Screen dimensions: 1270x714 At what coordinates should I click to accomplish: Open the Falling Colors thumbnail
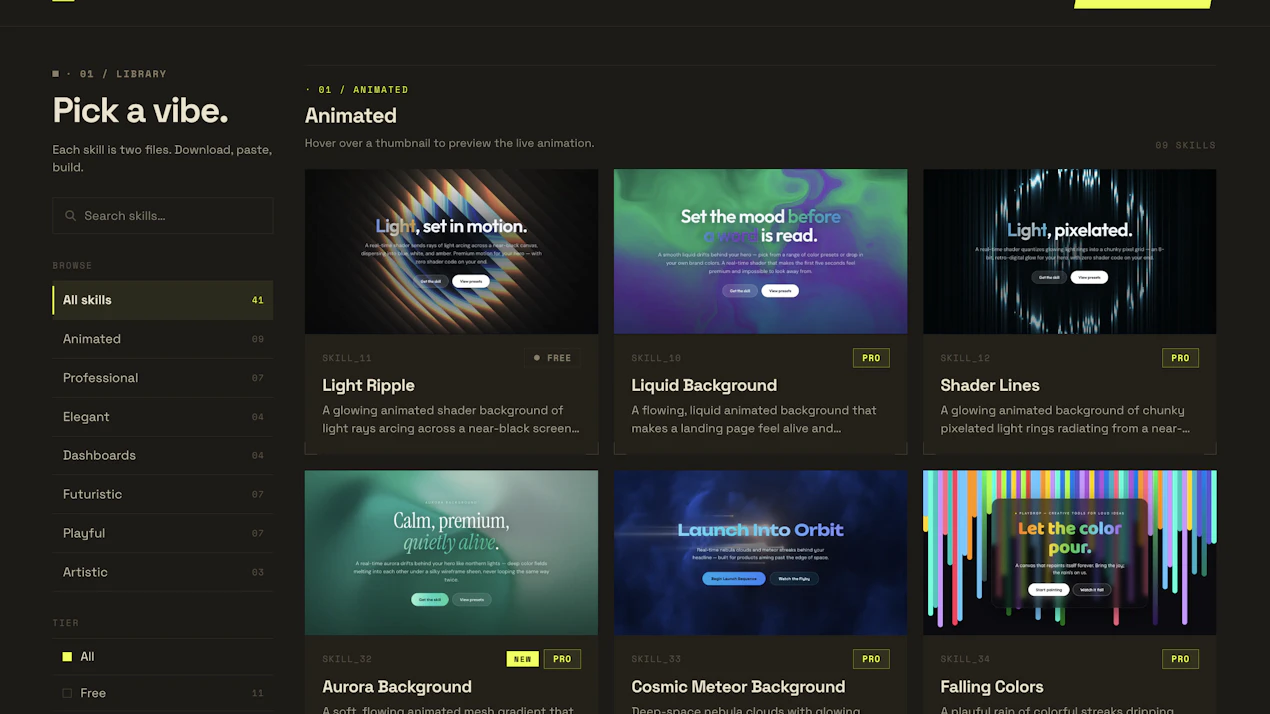point(1069,552)
